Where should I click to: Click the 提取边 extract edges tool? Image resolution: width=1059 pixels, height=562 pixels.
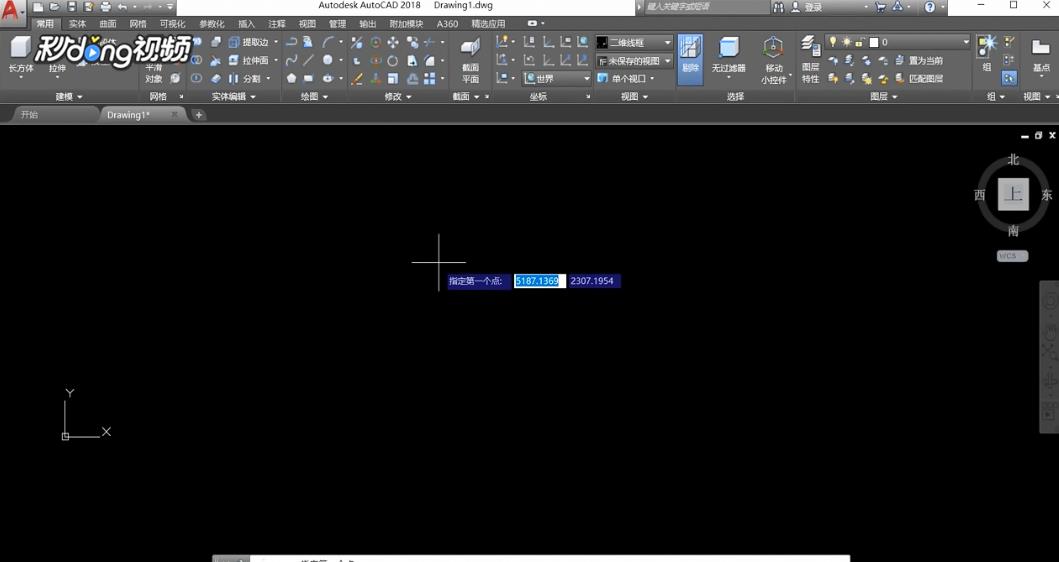tap(249, 42)
